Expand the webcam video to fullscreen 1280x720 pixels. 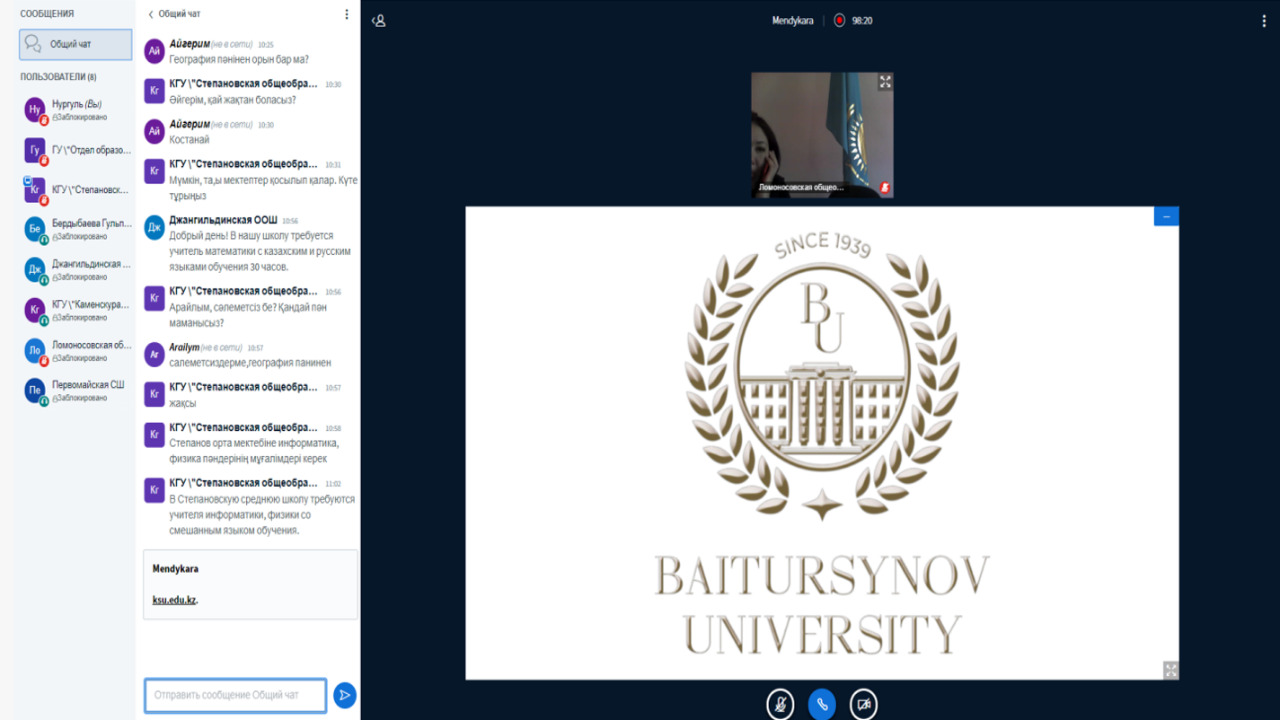coord(885,82)
